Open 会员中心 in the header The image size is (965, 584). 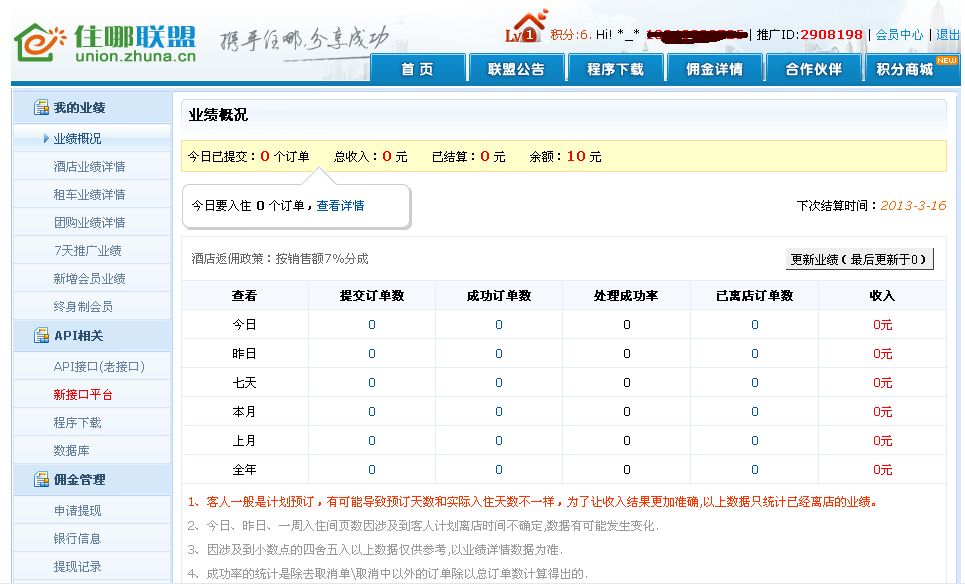coord(899,34)
